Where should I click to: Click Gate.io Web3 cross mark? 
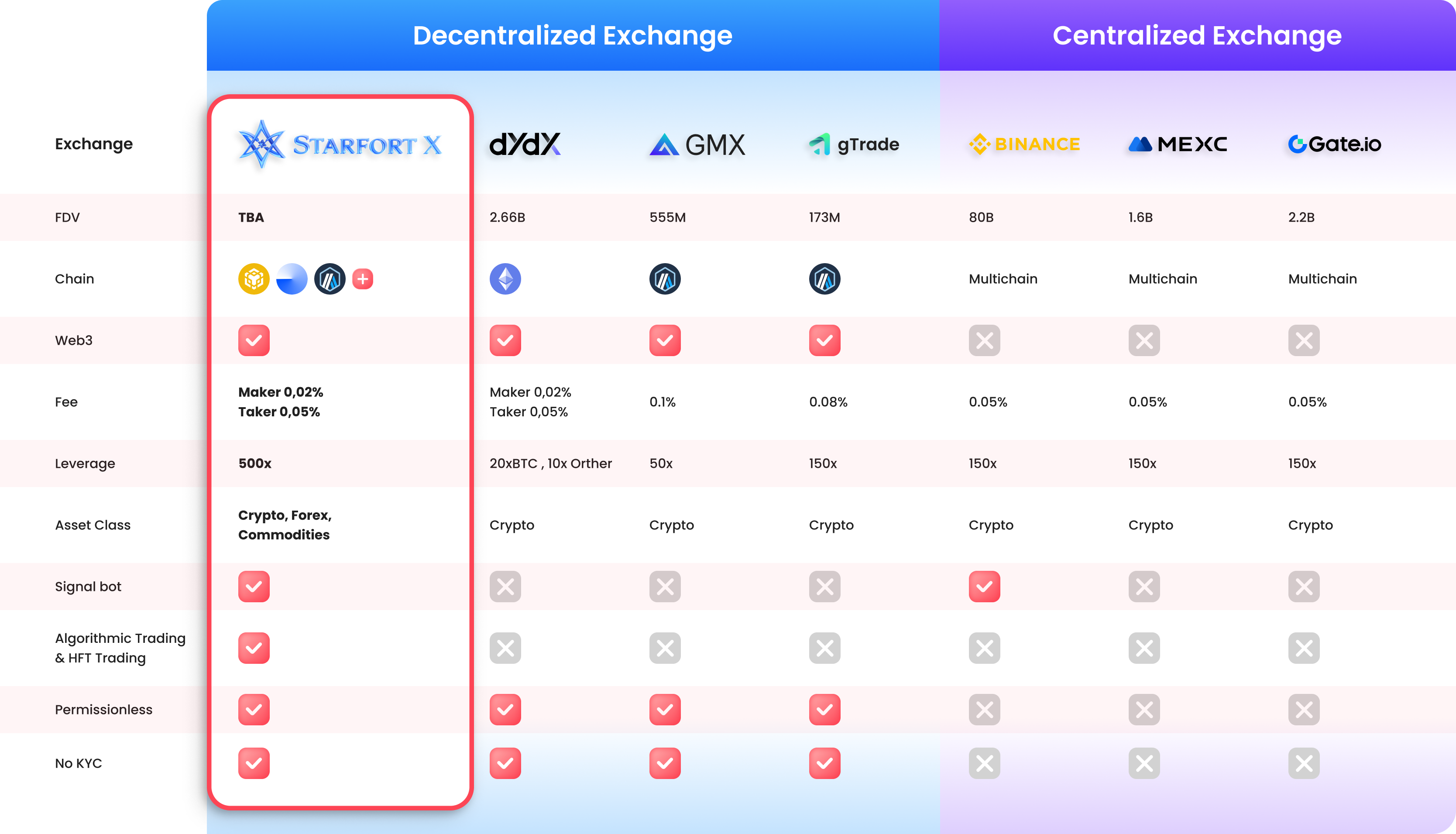click(x=1304, y=340)
